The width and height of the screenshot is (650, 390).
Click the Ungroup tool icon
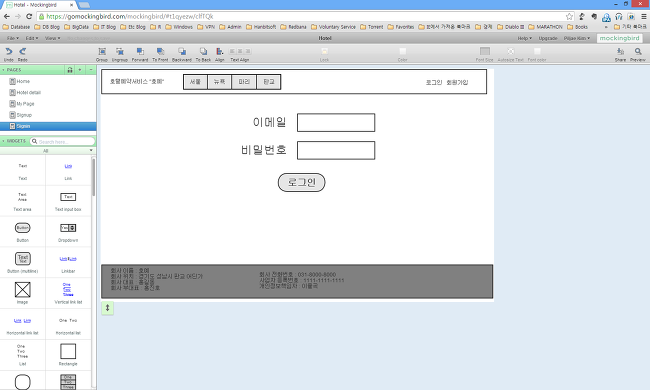coord(120,51)
